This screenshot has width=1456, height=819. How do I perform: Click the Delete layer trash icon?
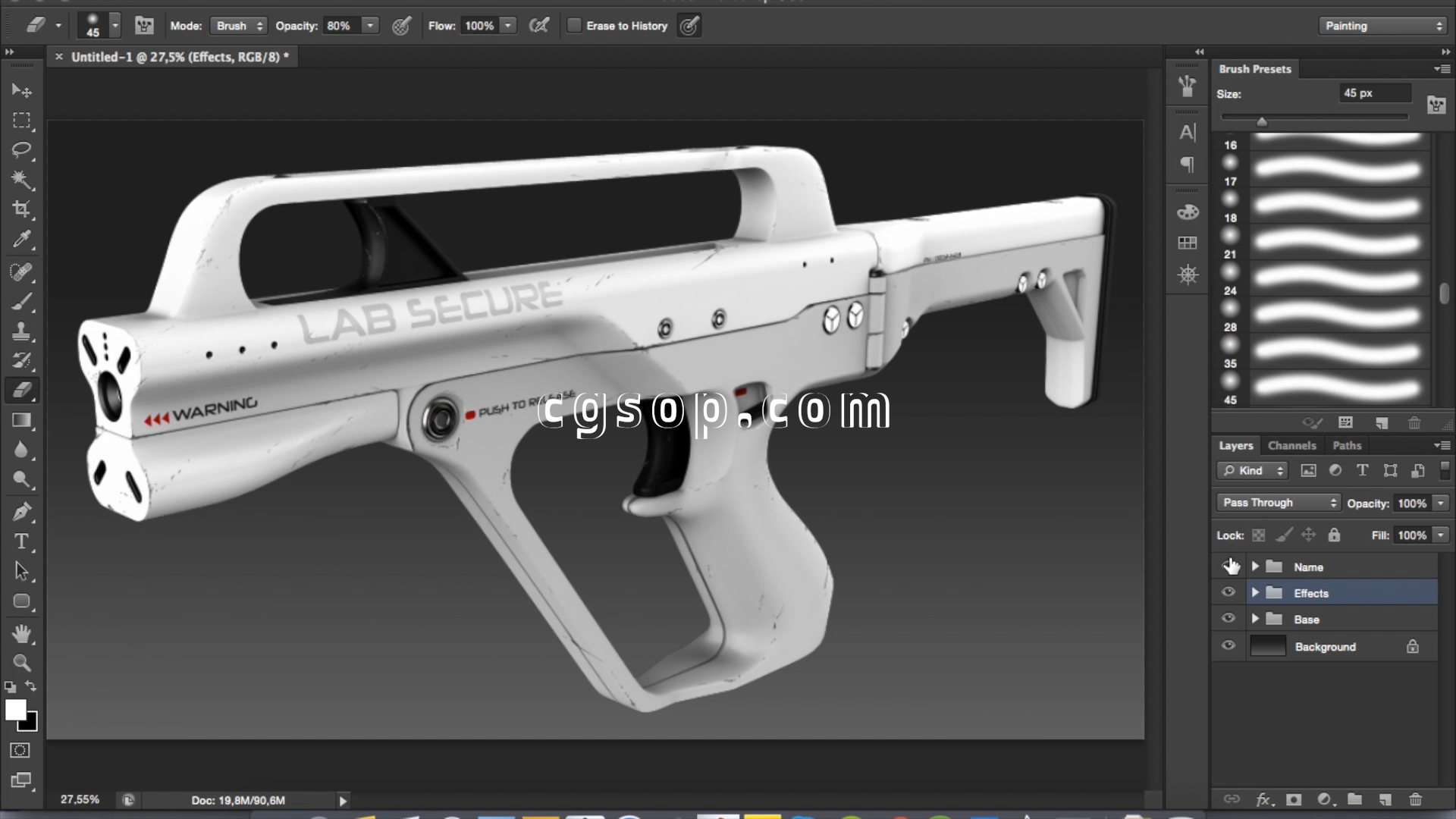click(1415, 799)
